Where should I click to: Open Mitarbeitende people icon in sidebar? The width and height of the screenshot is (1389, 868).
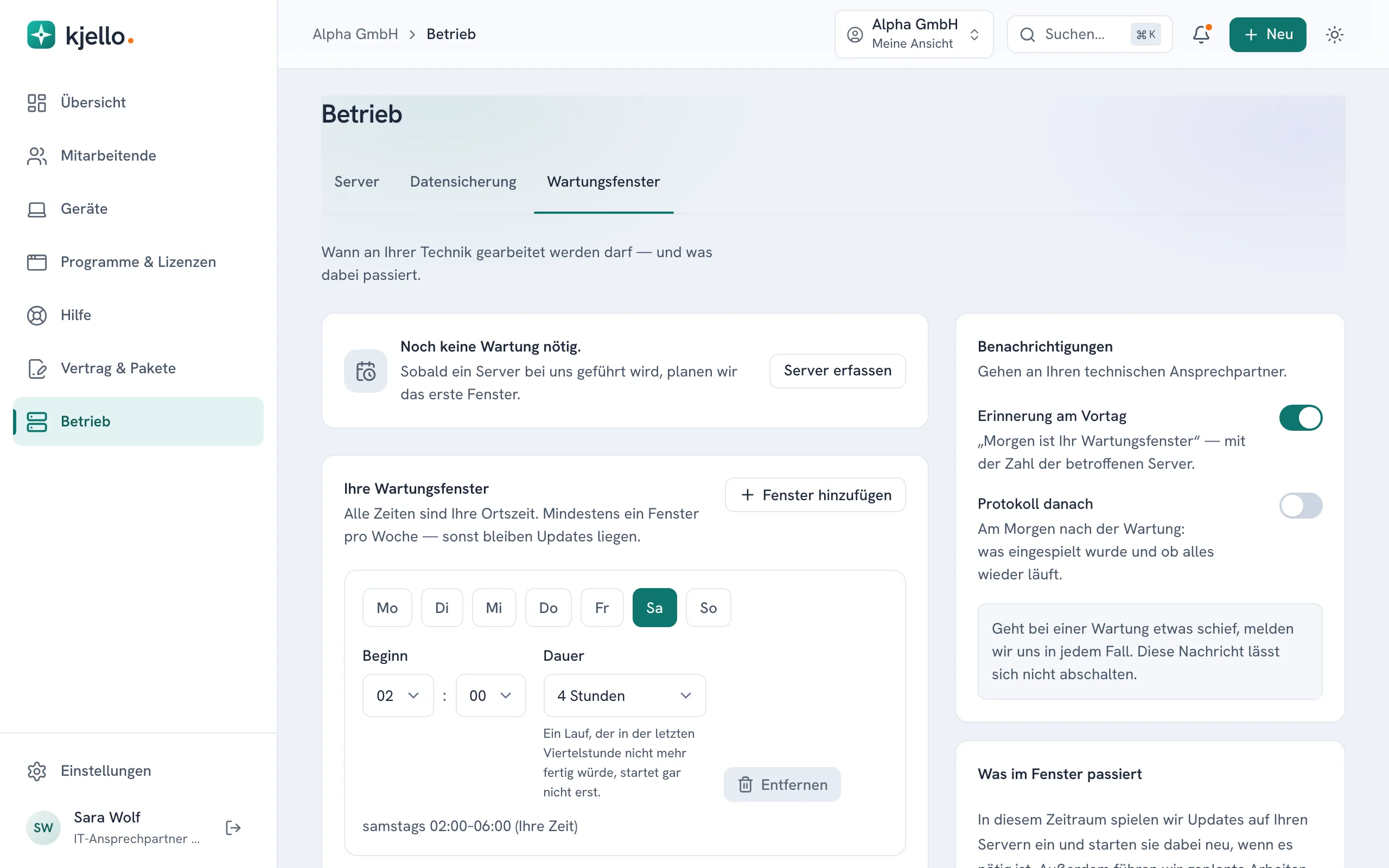[x=37, y=156]
